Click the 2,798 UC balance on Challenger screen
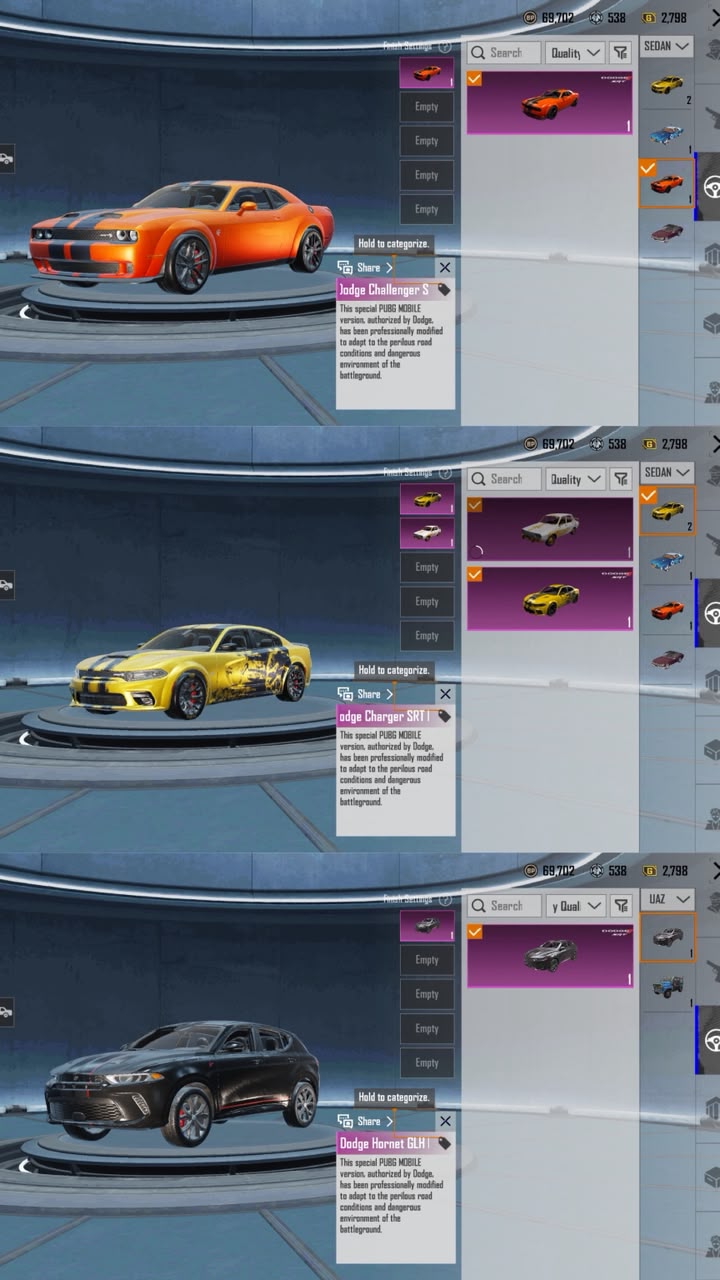Image resolution: width=720 pixels, height=1280 pixels. (674, 18)
